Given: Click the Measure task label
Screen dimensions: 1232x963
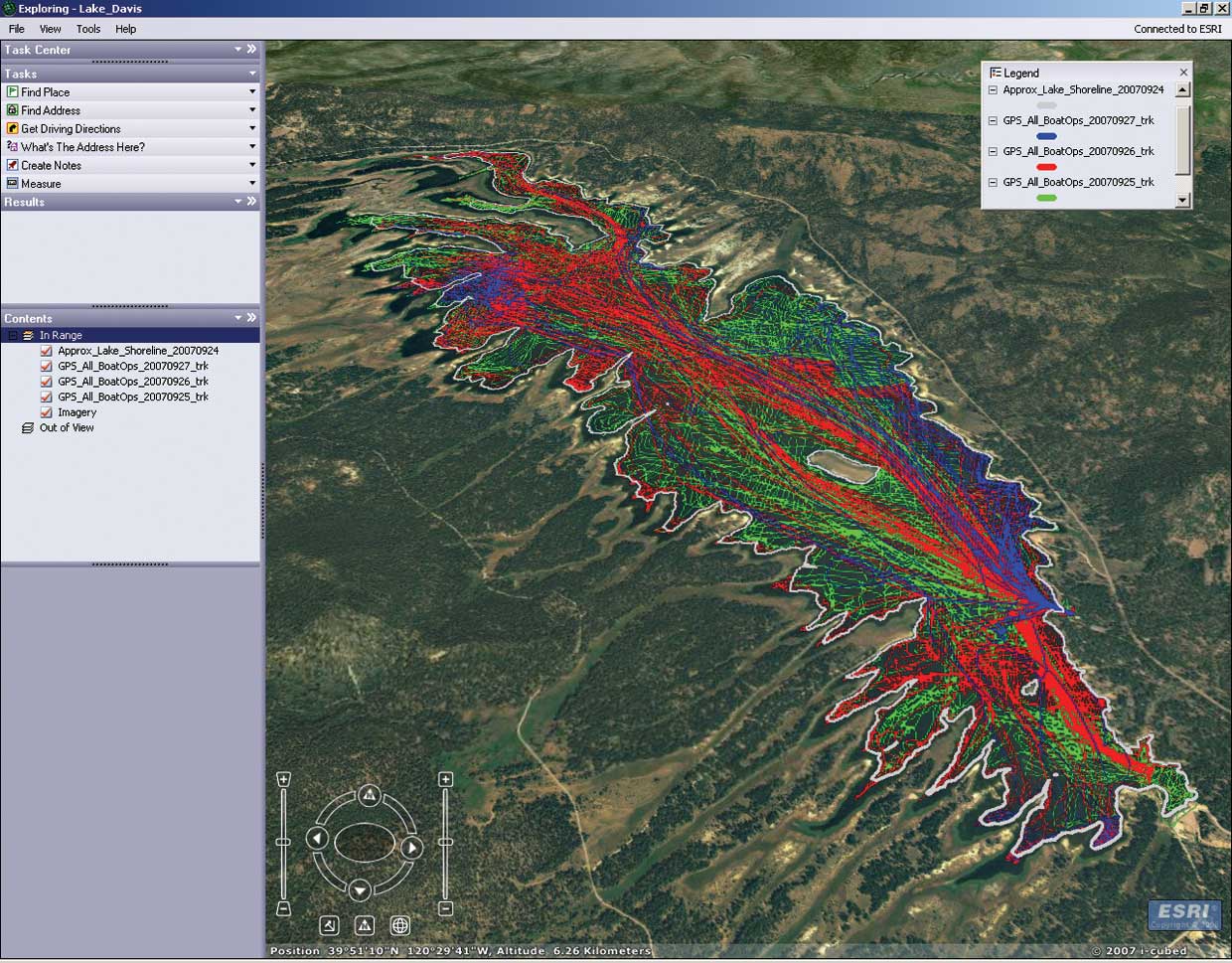Looking at the screenshot, I should pos(41,184).
